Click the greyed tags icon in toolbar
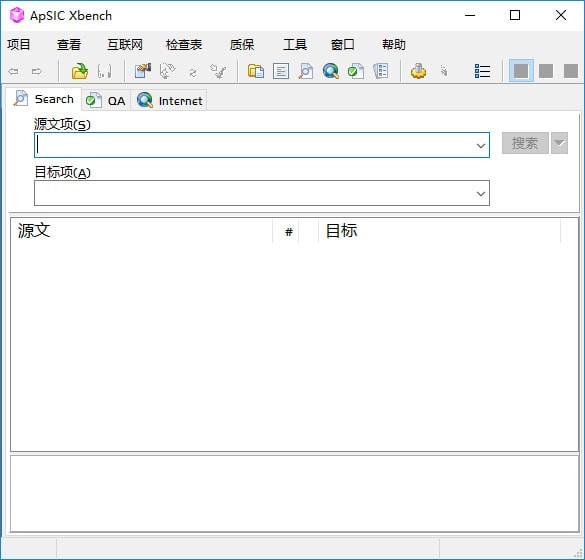The width and height of the screenshot is (585, 560). 168,71
